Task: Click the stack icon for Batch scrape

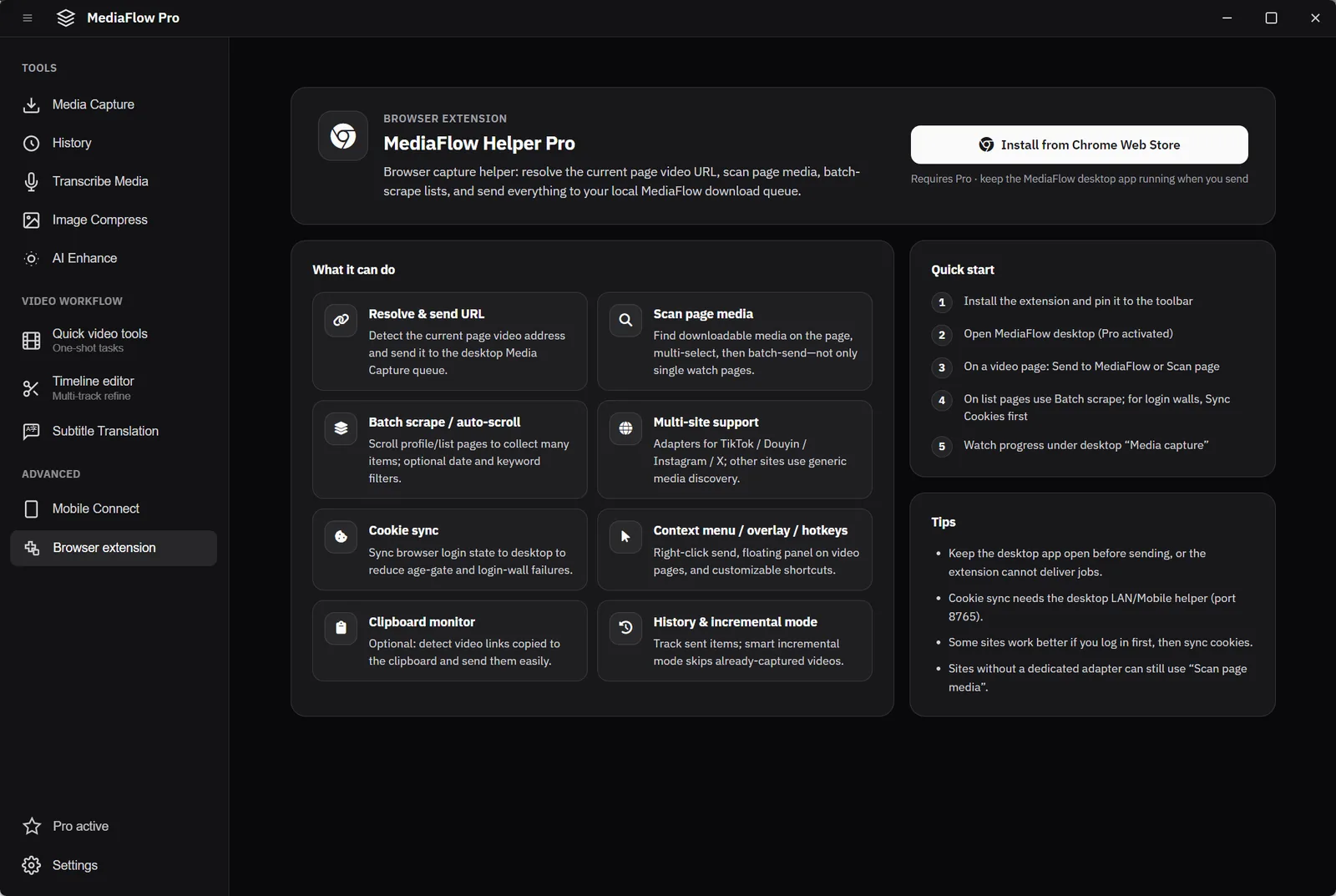Action: (x=341, y=428)
